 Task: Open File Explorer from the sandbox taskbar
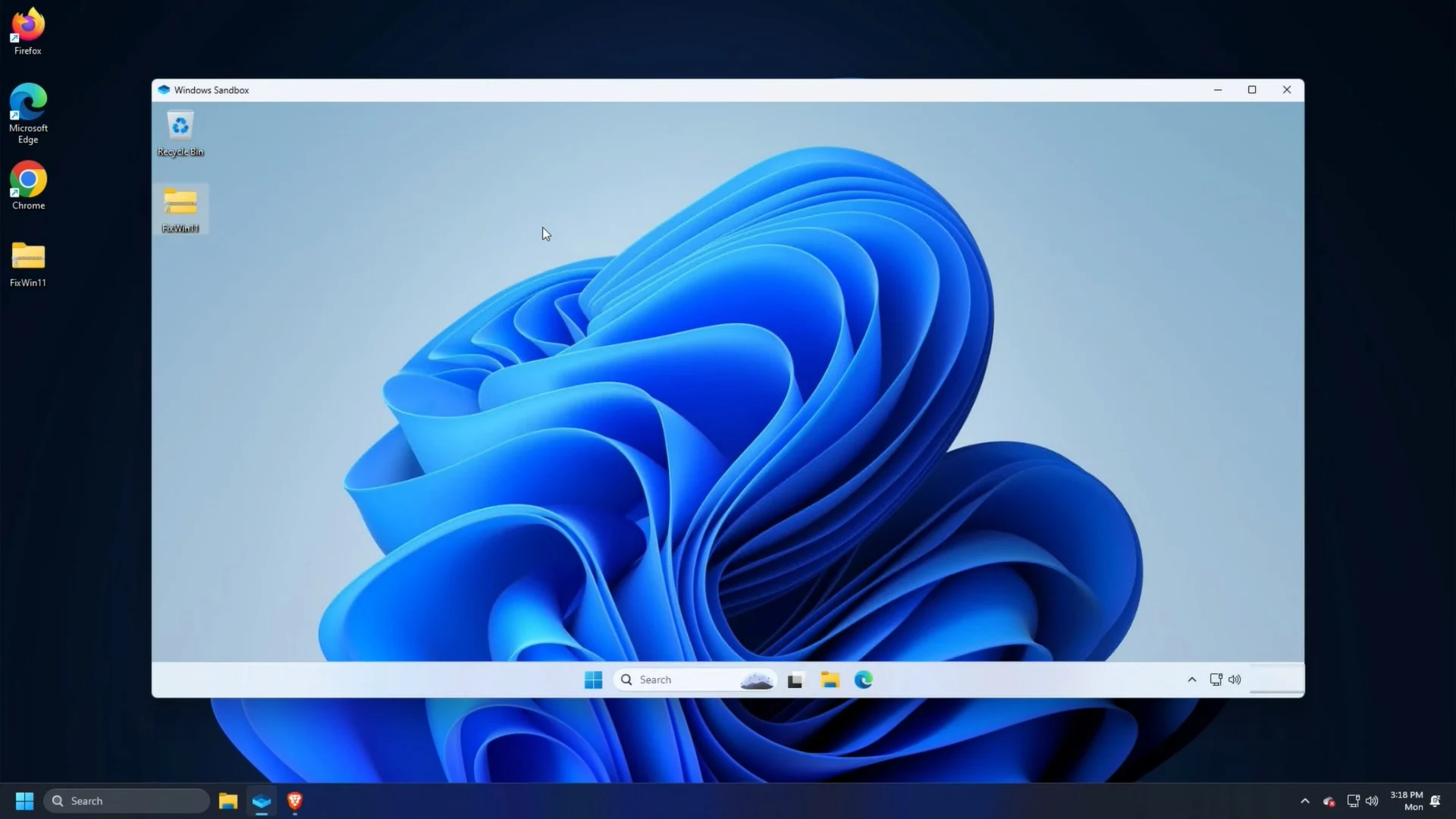[x=830, y=679]
